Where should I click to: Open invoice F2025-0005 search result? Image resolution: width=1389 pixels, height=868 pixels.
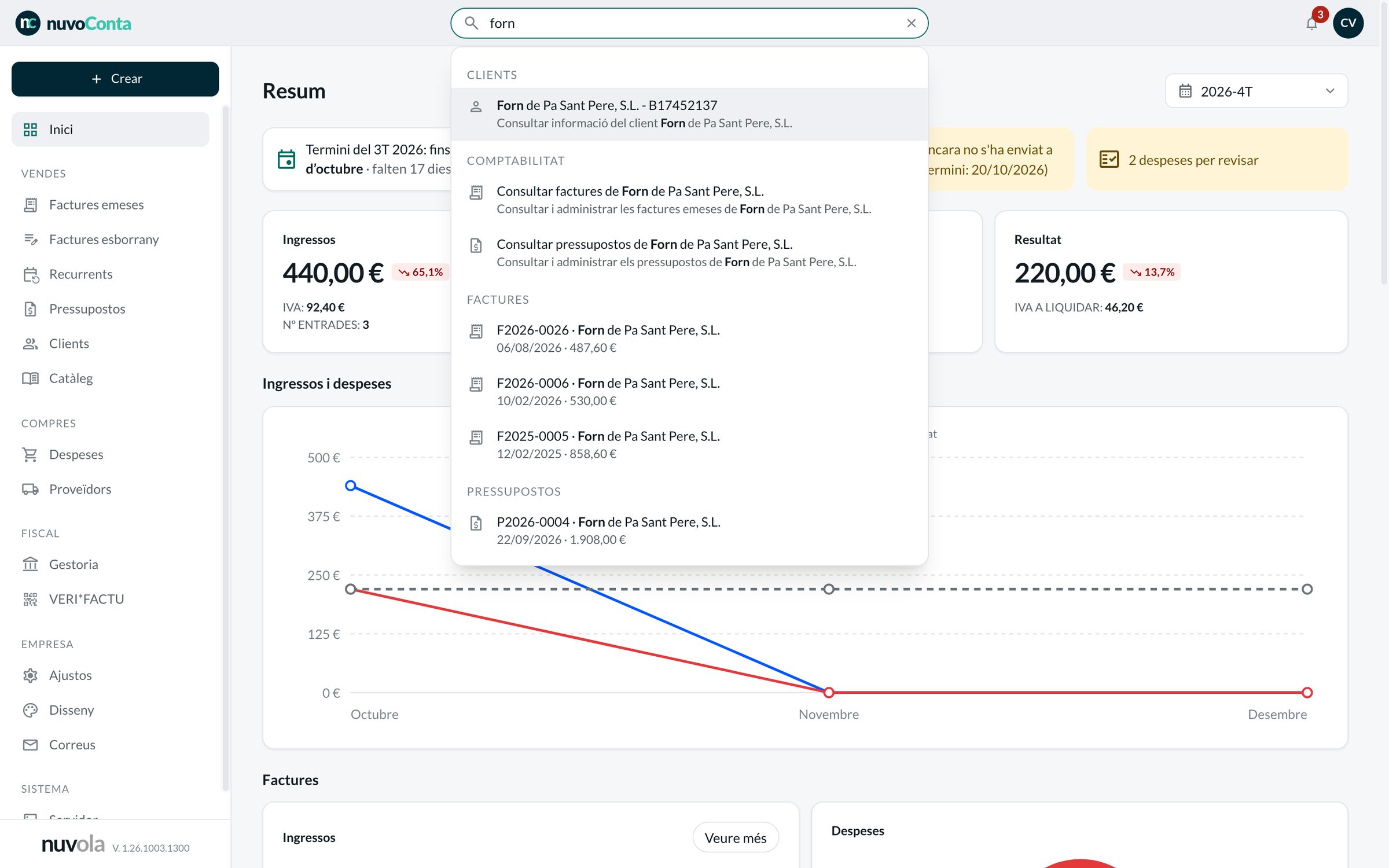pos(689,445)
